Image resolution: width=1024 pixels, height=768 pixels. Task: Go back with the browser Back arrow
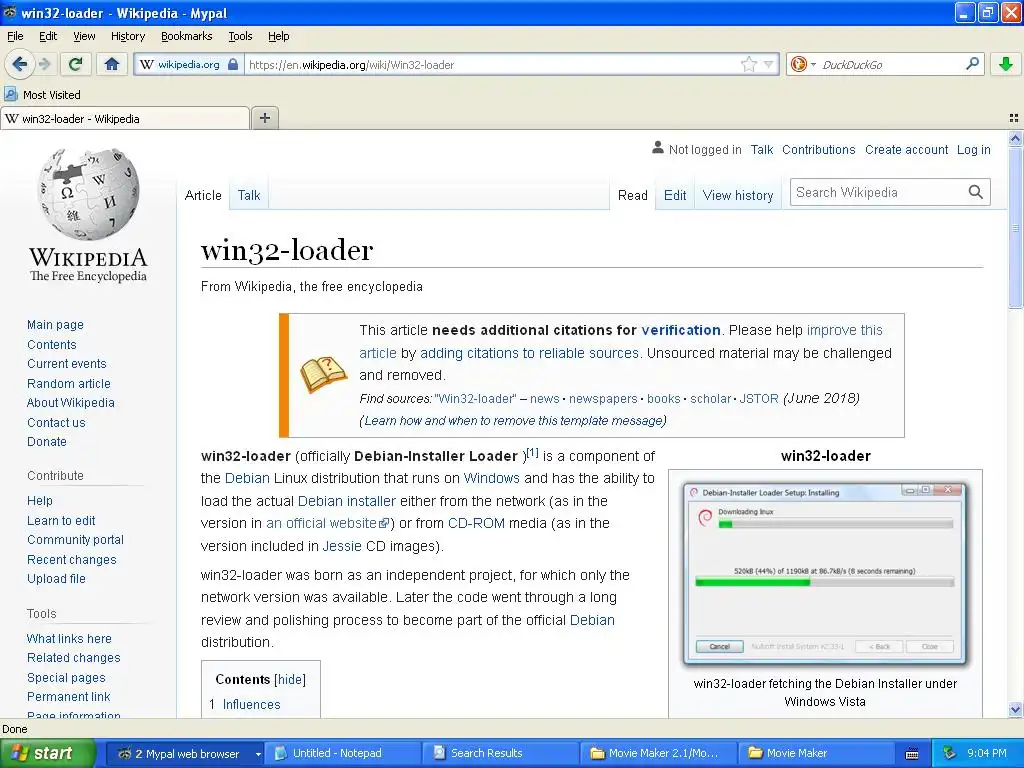[x=20, y=64]
